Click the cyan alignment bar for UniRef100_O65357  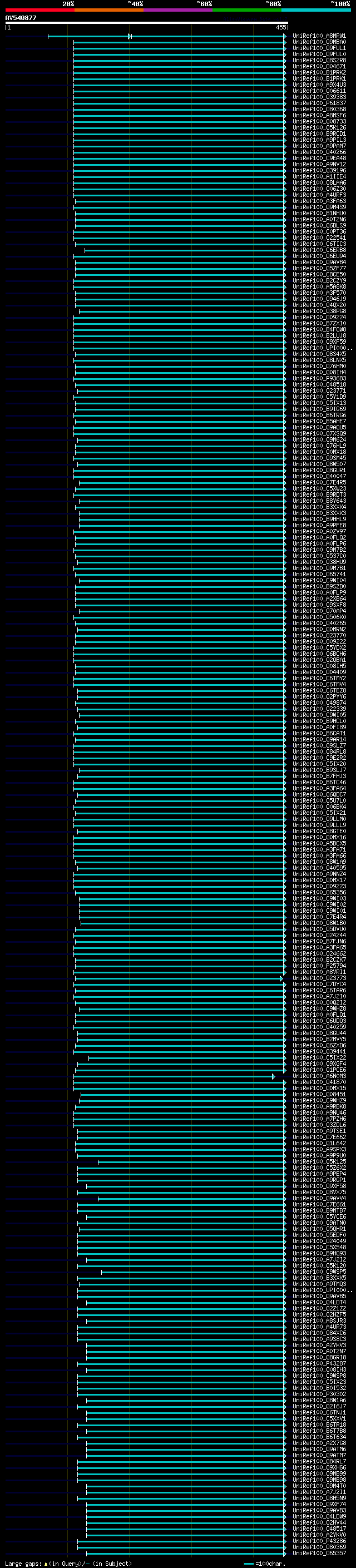(186, 1554)
